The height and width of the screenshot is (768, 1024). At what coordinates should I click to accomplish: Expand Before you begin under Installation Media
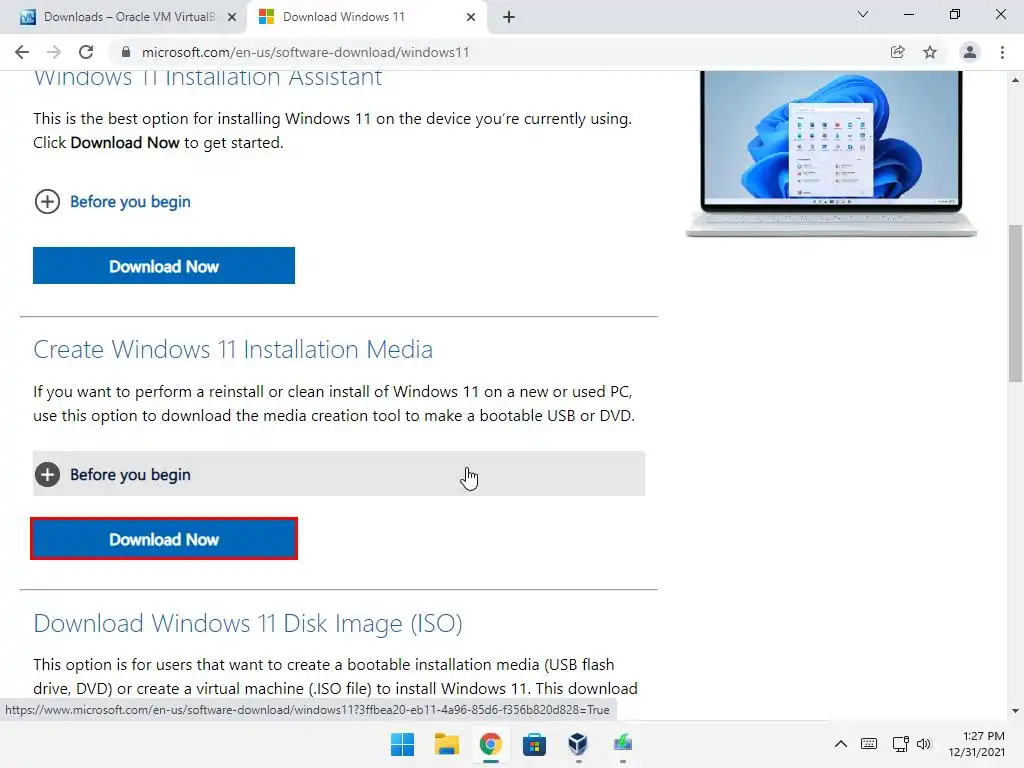(x=339, y=474)
